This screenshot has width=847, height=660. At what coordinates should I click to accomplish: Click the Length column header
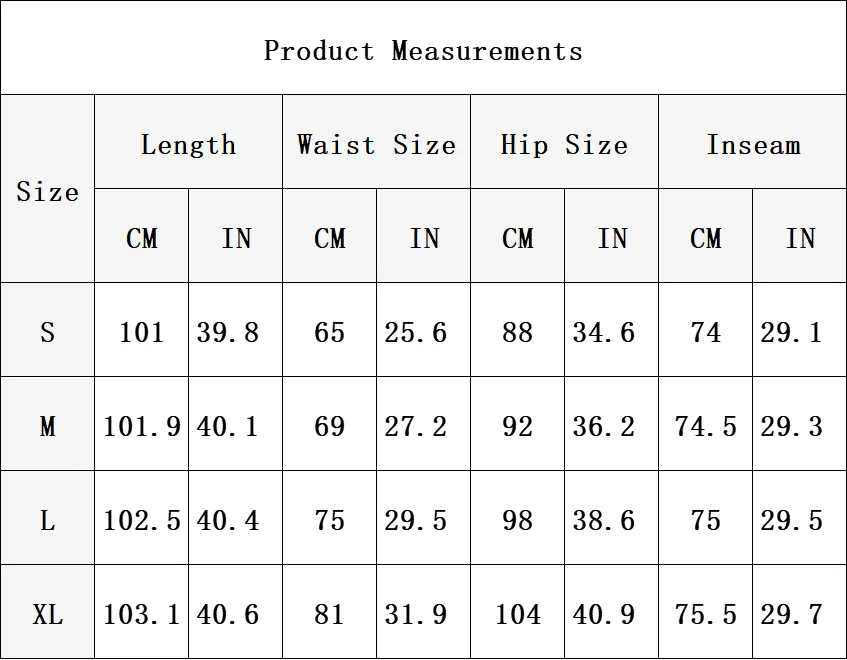[188, 145]
